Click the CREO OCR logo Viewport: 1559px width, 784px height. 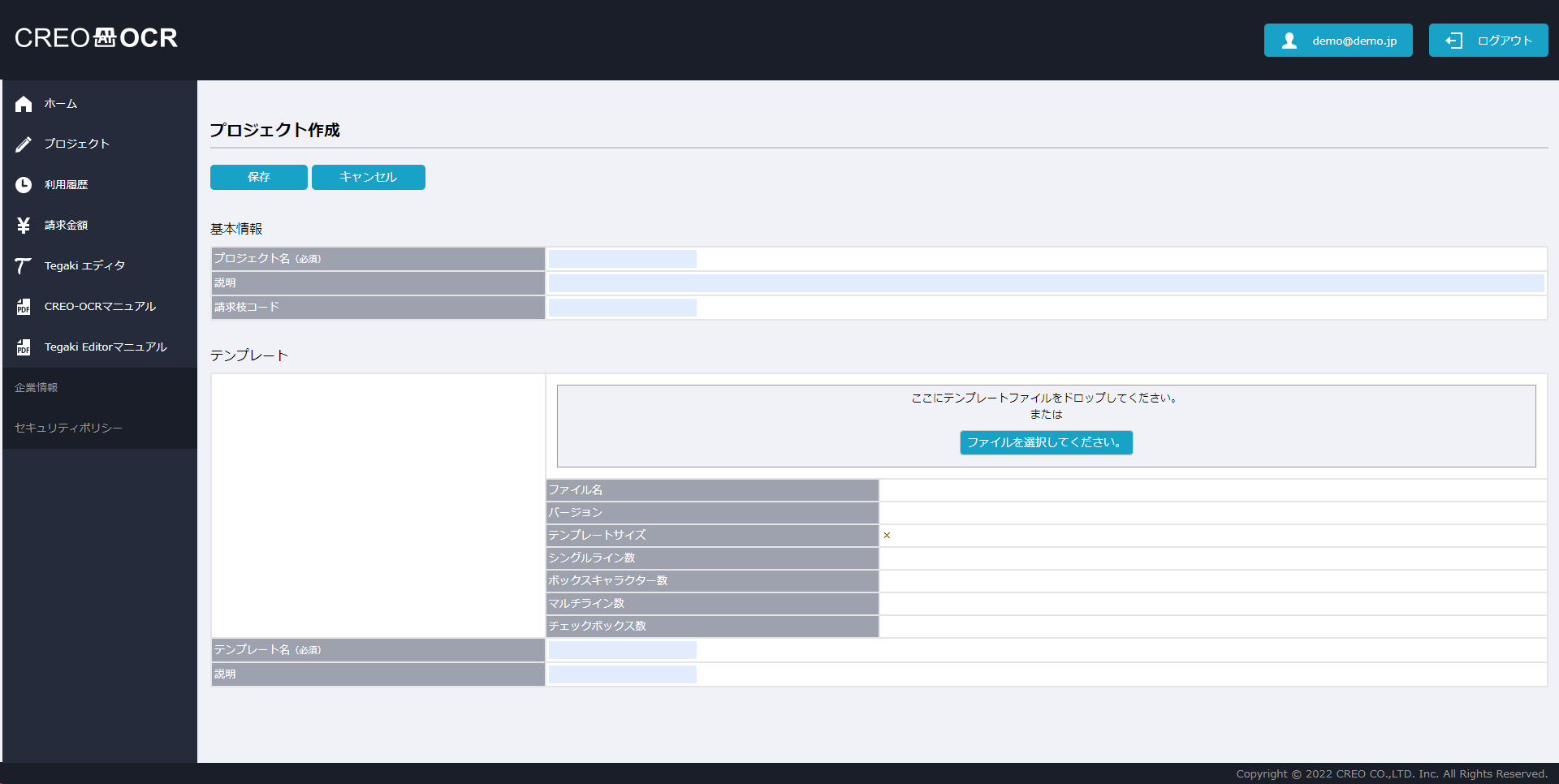pyautogui.click(x=96, y=38)
